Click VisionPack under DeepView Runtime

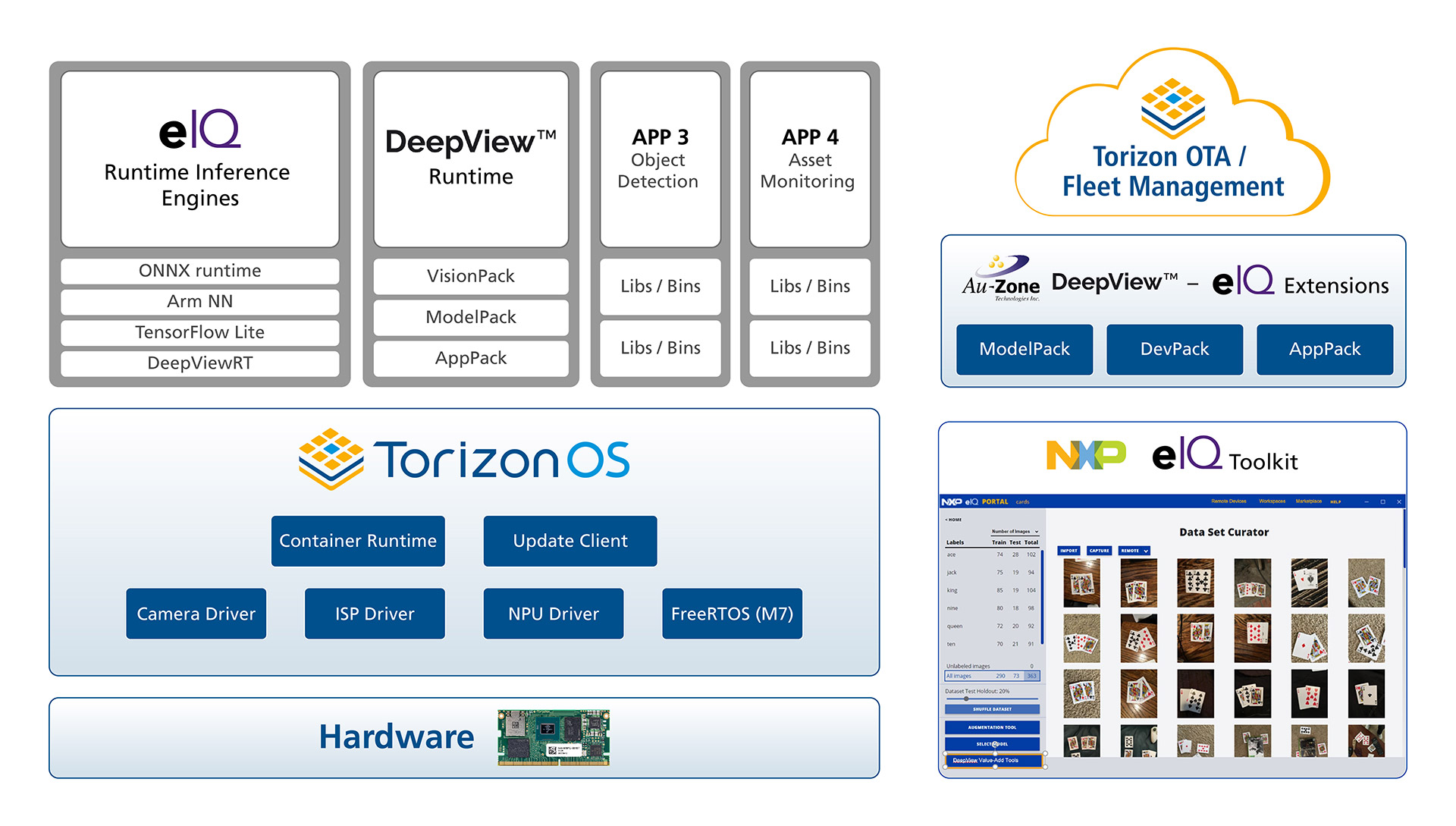coord(471,276)
